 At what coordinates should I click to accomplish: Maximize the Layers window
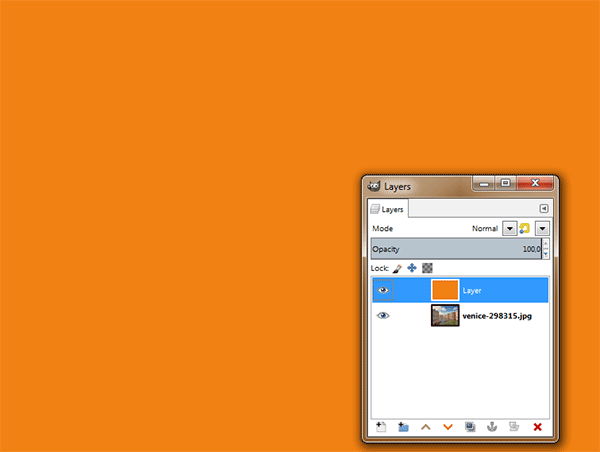click(x=505, y=183)
